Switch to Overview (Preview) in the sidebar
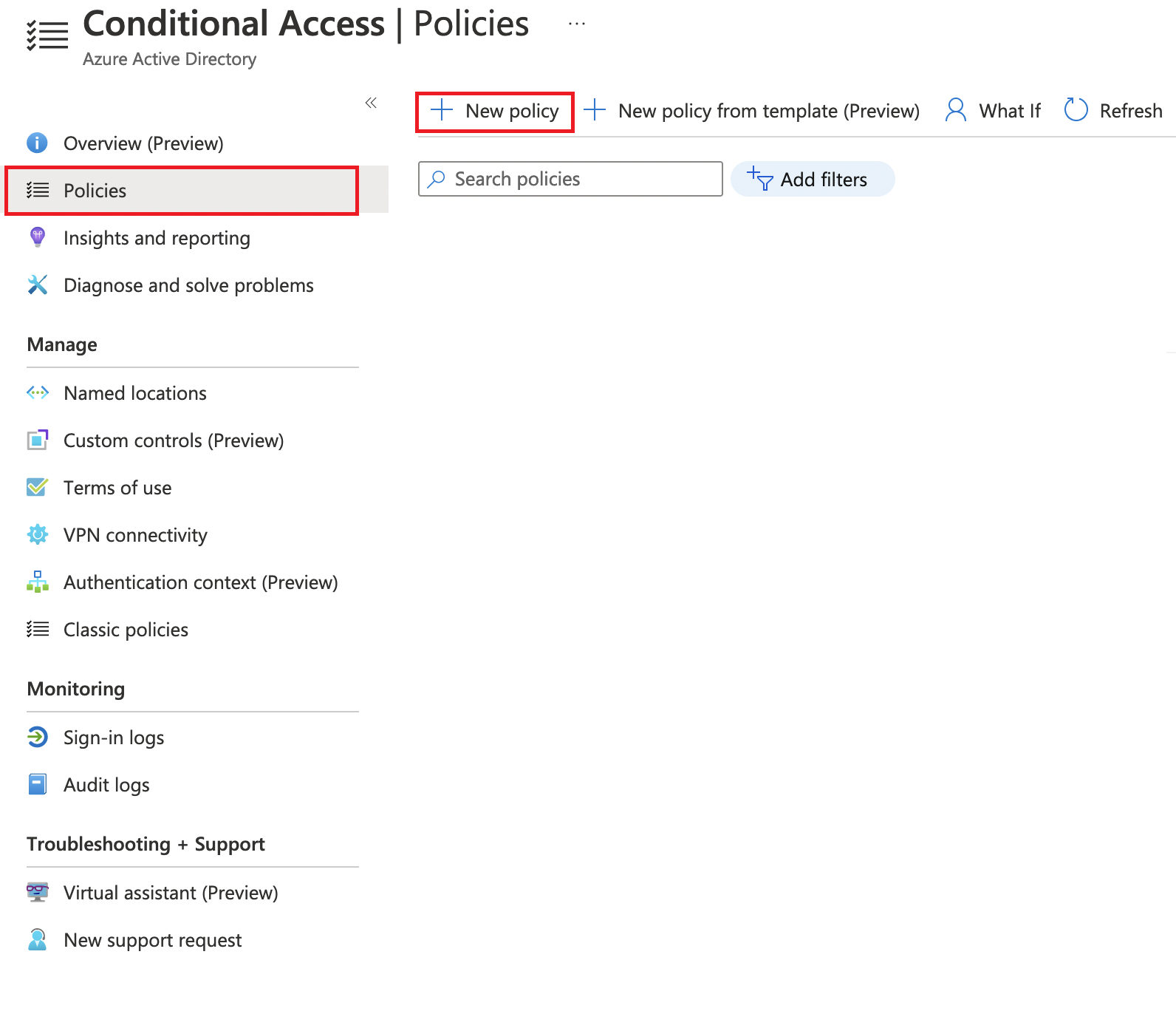 143,143
